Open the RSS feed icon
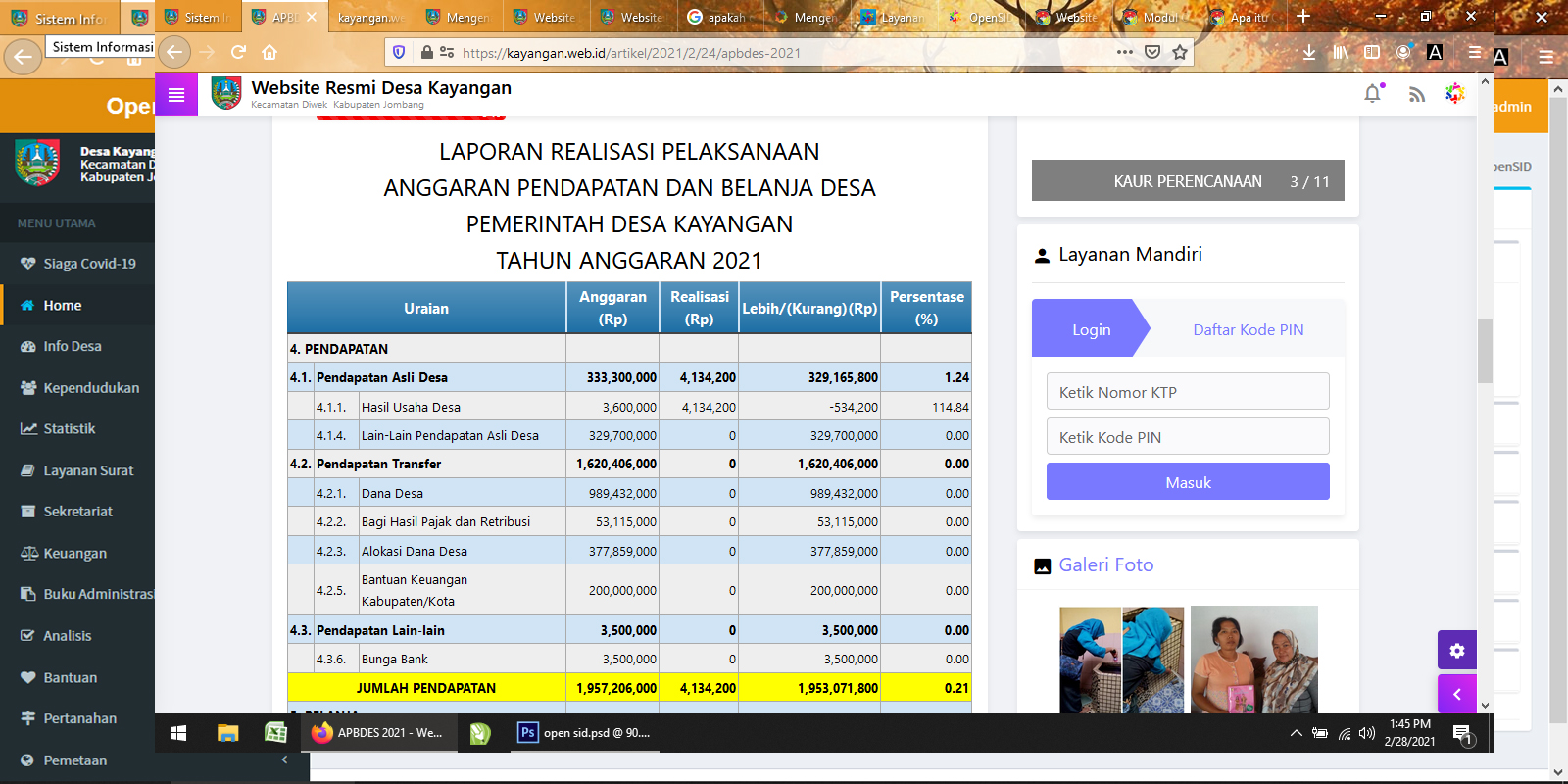The width and height of the screenshot is (1568, 784). pyautogui.click(x=1416, y=94)
